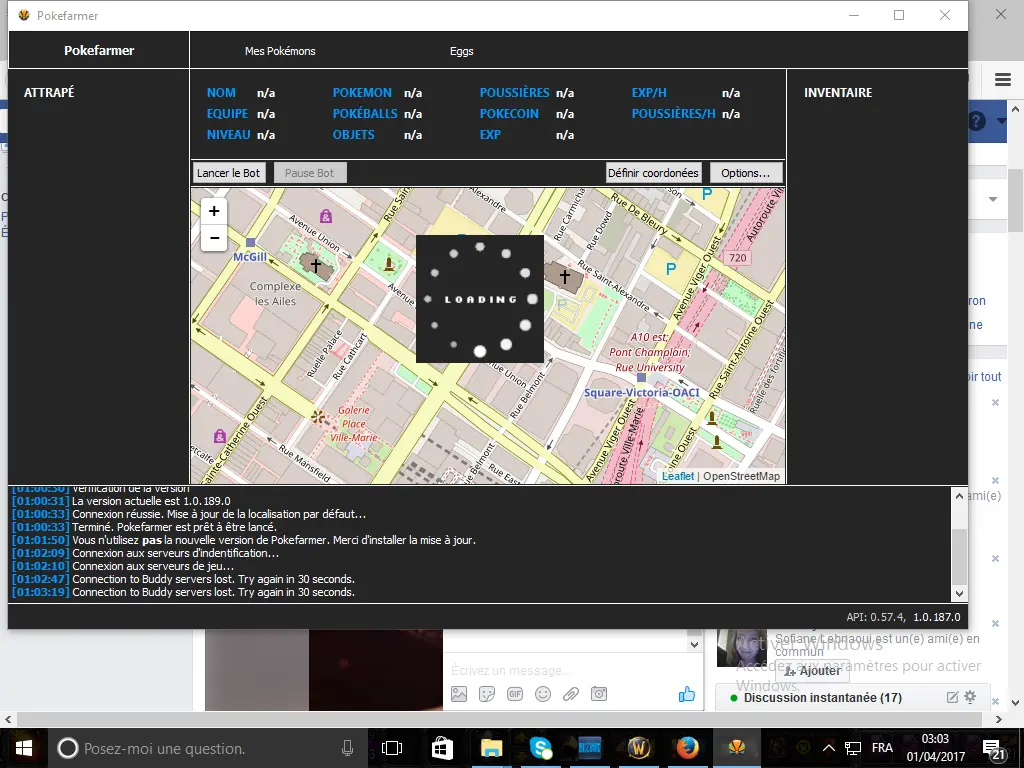Viewport: 1024px width, 768px height.
Task: Open World of Warcraft from taskbar
Action: [639, 748]
